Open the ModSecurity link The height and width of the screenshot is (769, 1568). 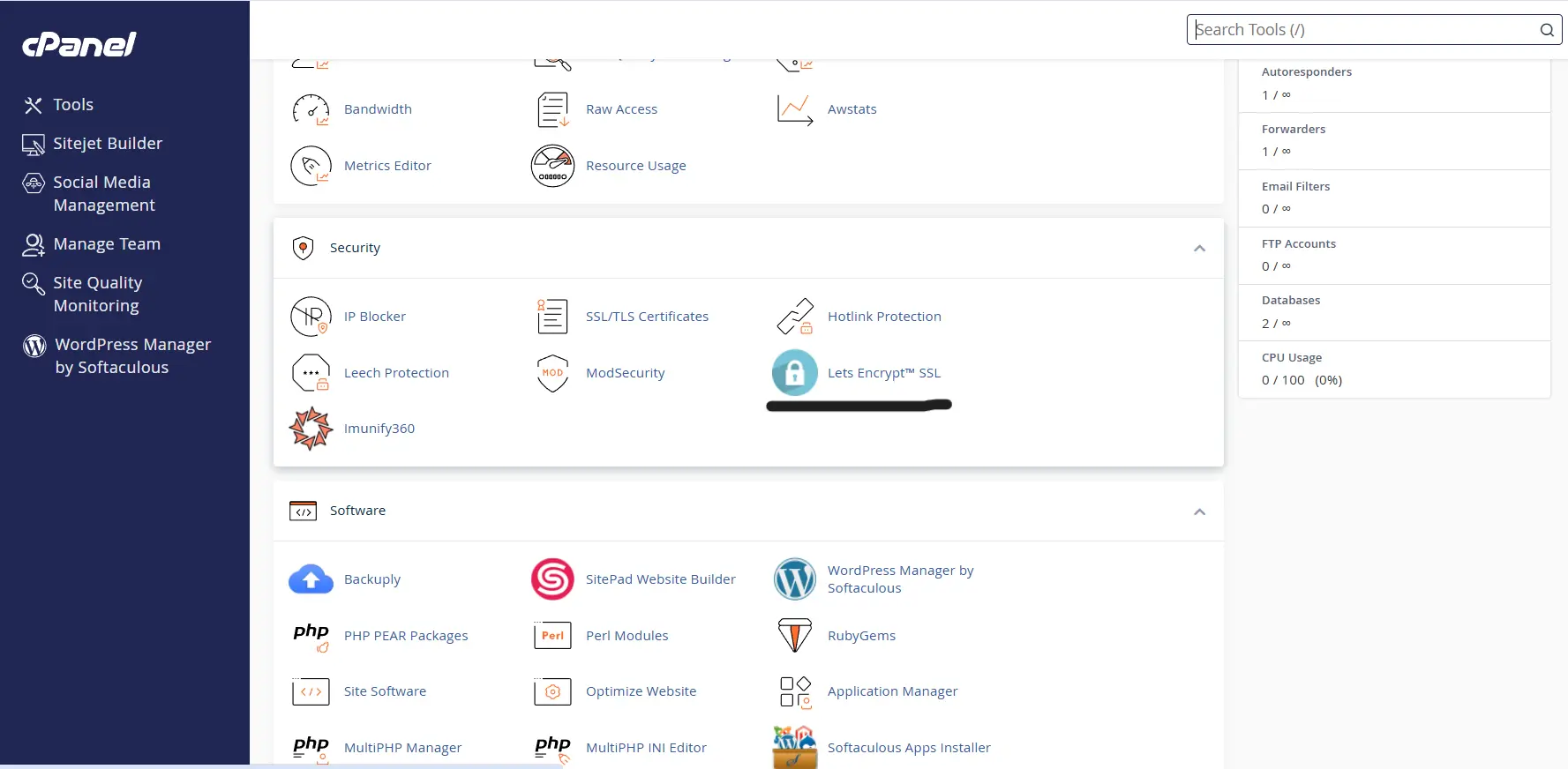click(x=625, y=373)
